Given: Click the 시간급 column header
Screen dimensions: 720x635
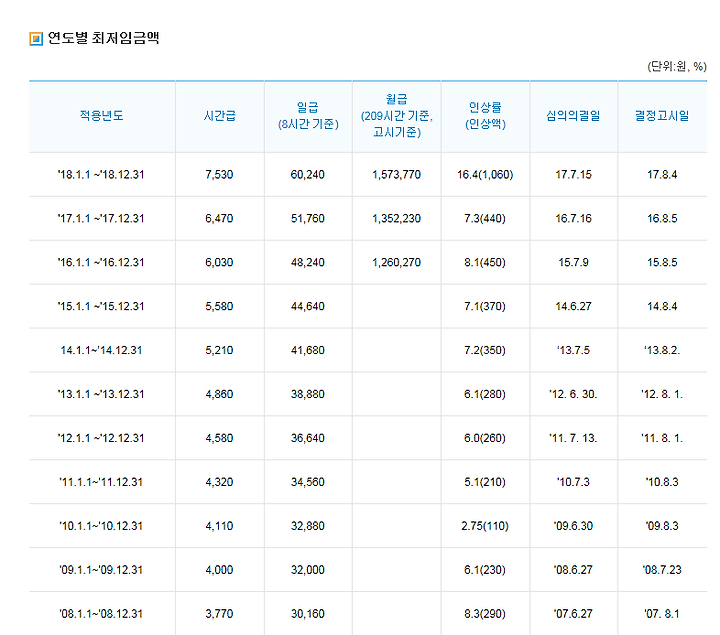Looking at the screenshot, I should coord(219,116).
